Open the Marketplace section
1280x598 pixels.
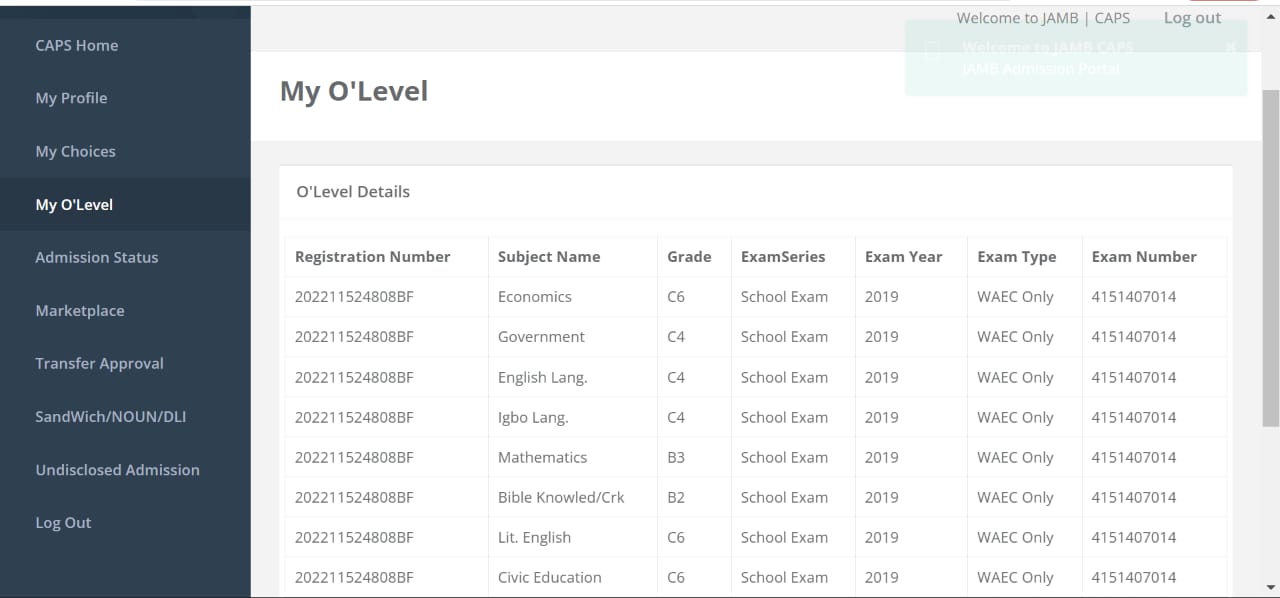80,310
